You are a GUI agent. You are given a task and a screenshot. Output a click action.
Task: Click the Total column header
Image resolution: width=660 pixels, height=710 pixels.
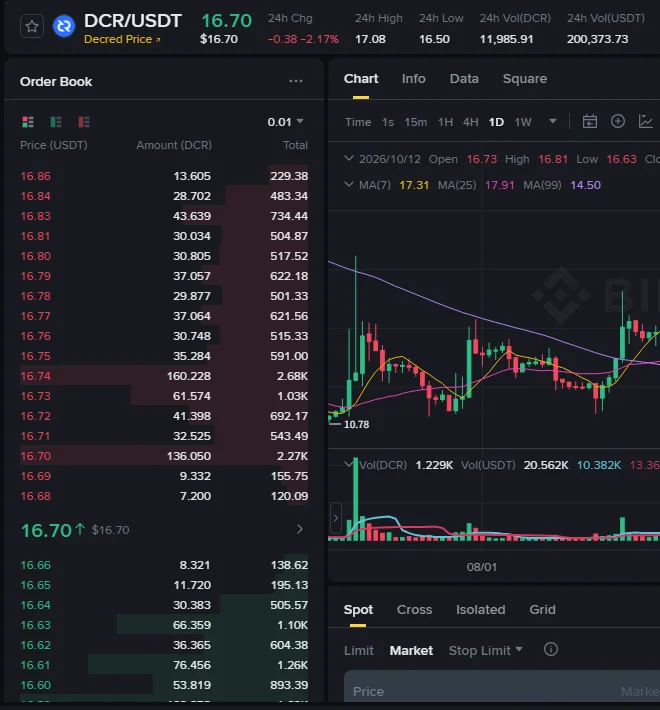[295, 145]
